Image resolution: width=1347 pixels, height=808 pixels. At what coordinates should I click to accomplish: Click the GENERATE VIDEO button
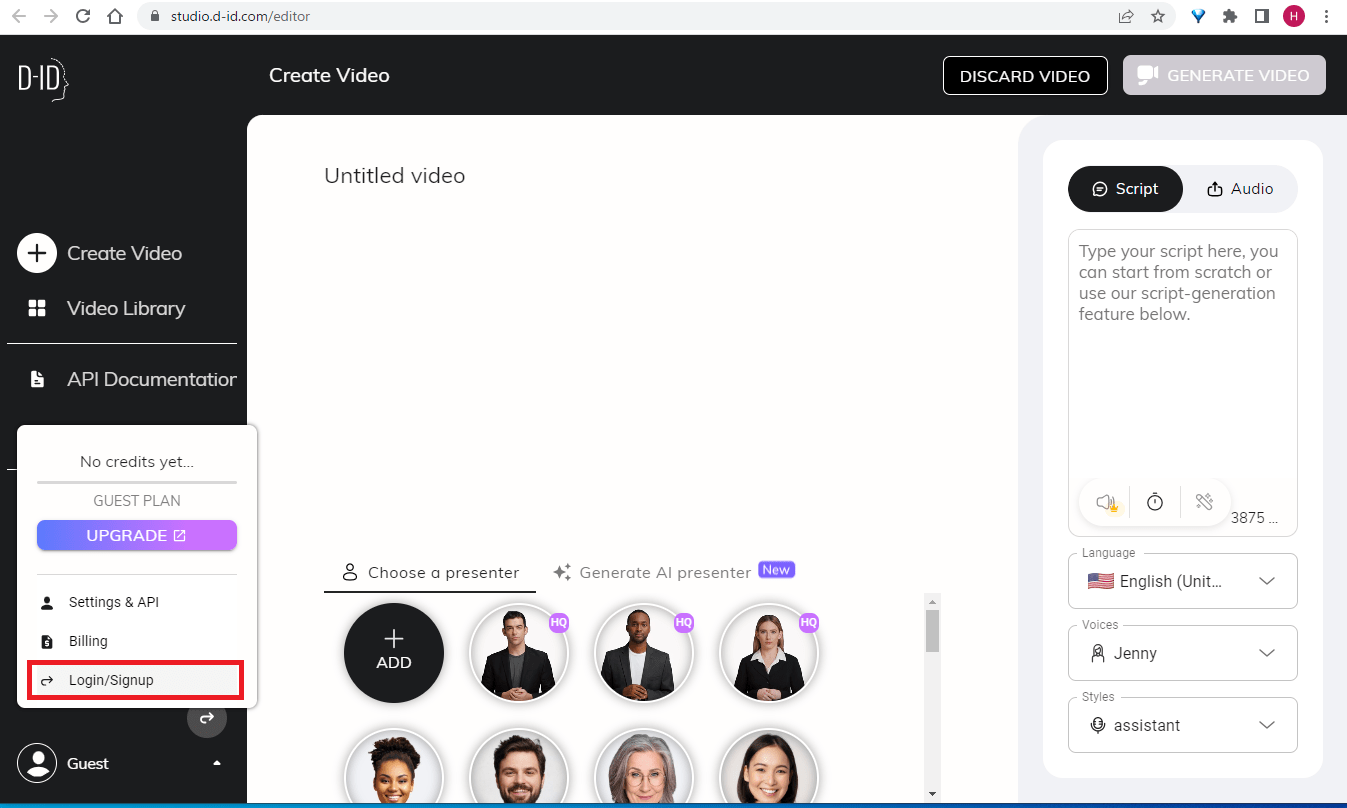(1224, 76)
